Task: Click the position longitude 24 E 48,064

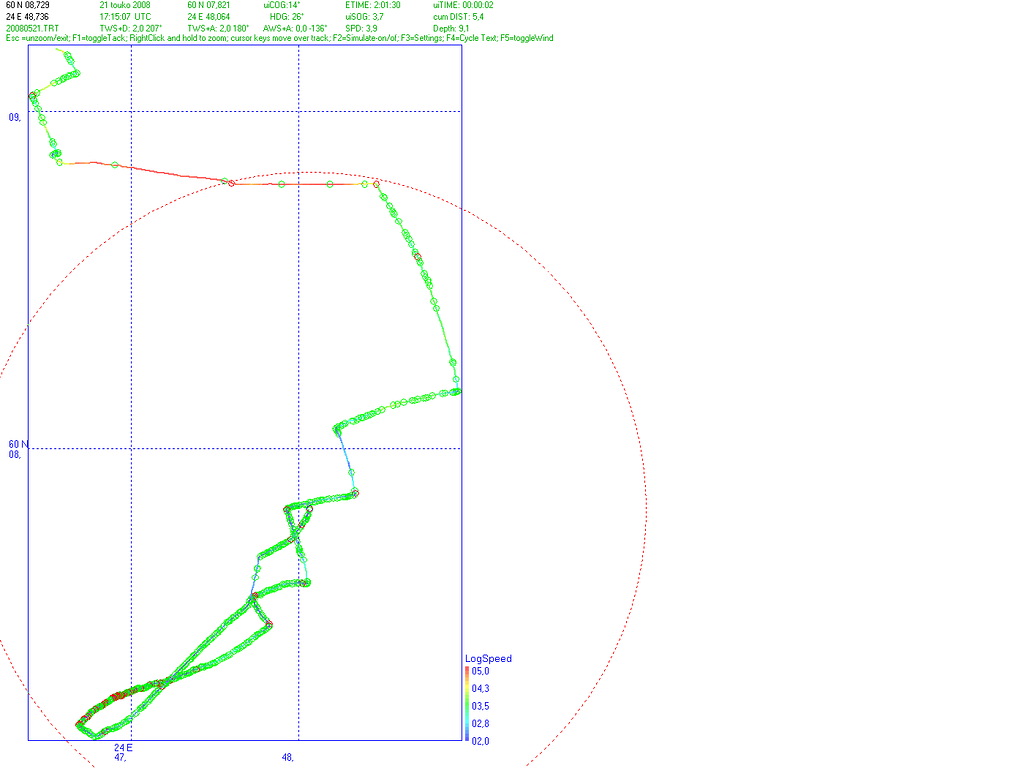Action: point(208,17)
